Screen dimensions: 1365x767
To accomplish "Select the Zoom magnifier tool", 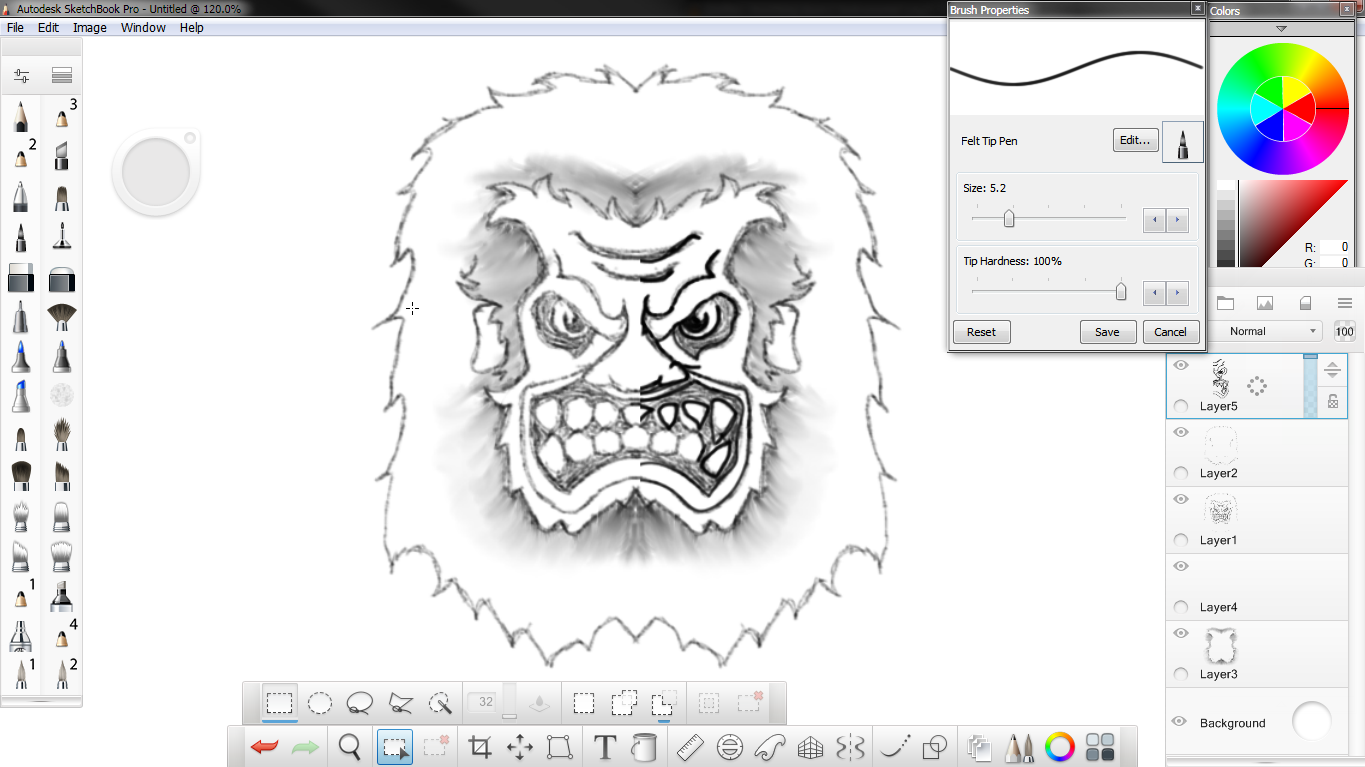I will click(x=349, y=746).
